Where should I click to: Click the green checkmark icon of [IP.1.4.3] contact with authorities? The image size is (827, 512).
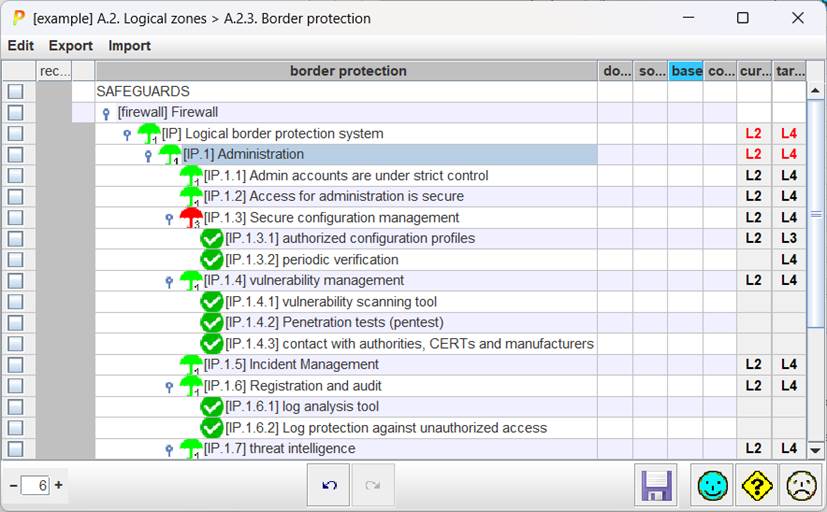(x=212, y=343)
